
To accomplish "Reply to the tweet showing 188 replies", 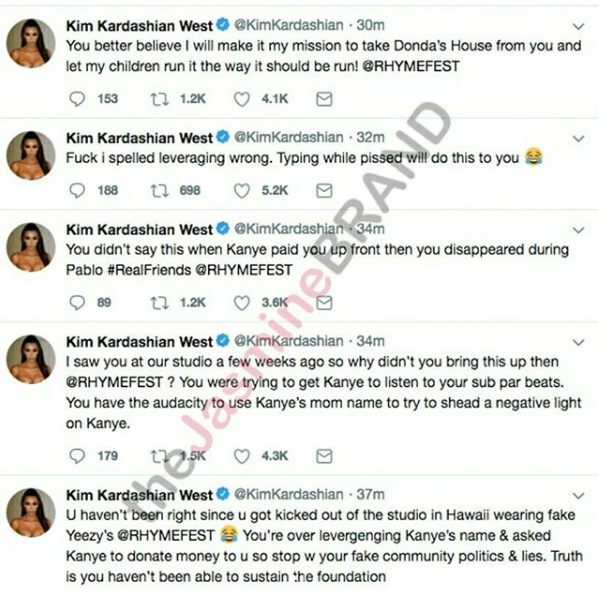I will pyautogui.click(x=77, y=190).
